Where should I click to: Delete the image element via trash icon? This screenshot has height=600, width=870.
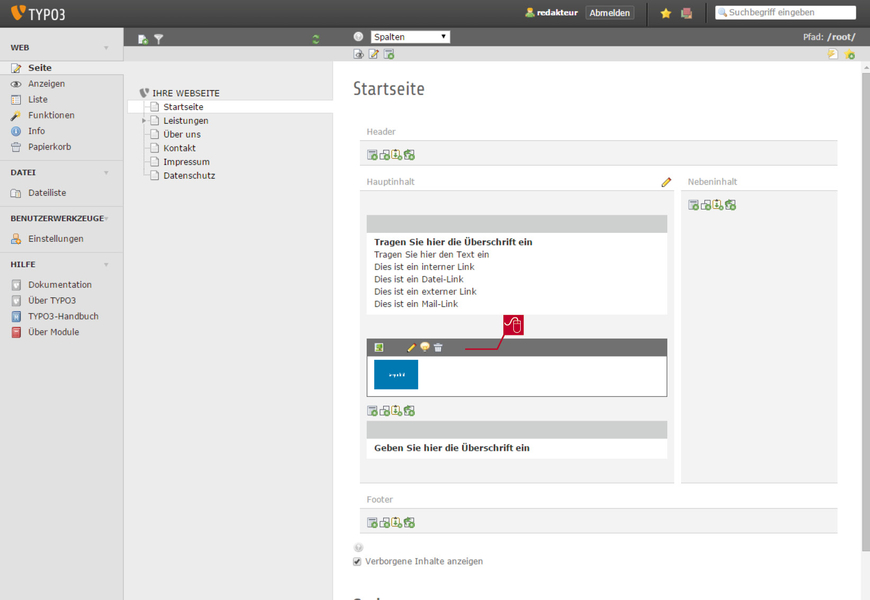(x=438, y=347)
